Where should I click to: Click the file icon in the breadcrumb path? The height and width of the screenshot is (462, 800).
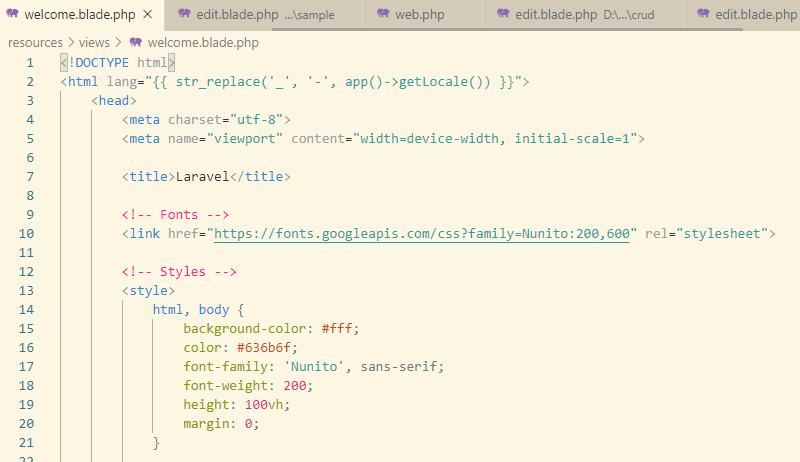coord(135,43)
